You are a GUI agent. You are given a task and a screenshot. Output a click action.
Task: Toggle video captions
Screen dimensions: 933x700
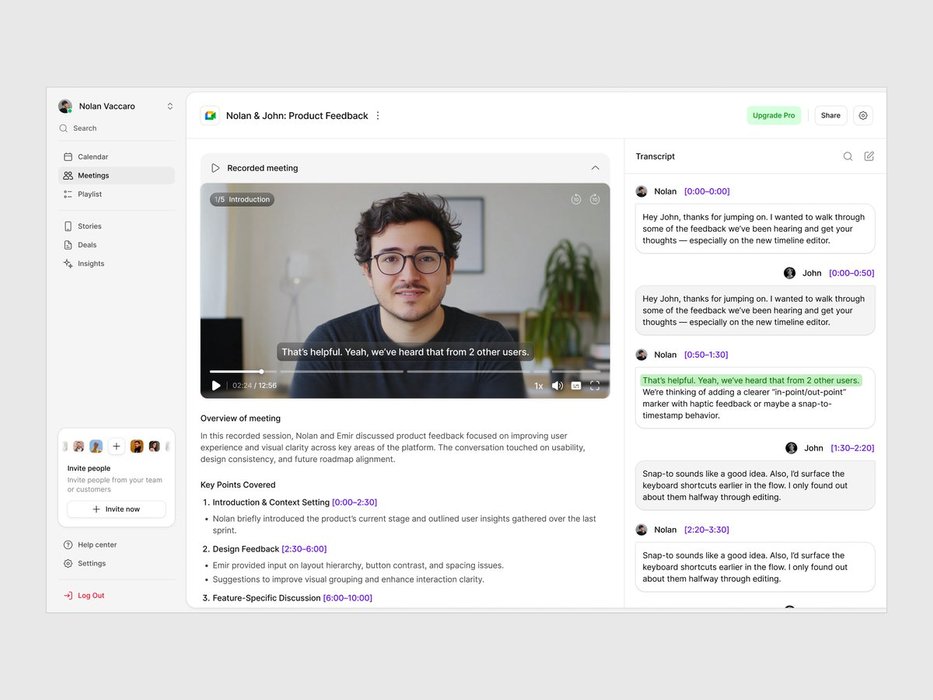[x=576, y=386]
